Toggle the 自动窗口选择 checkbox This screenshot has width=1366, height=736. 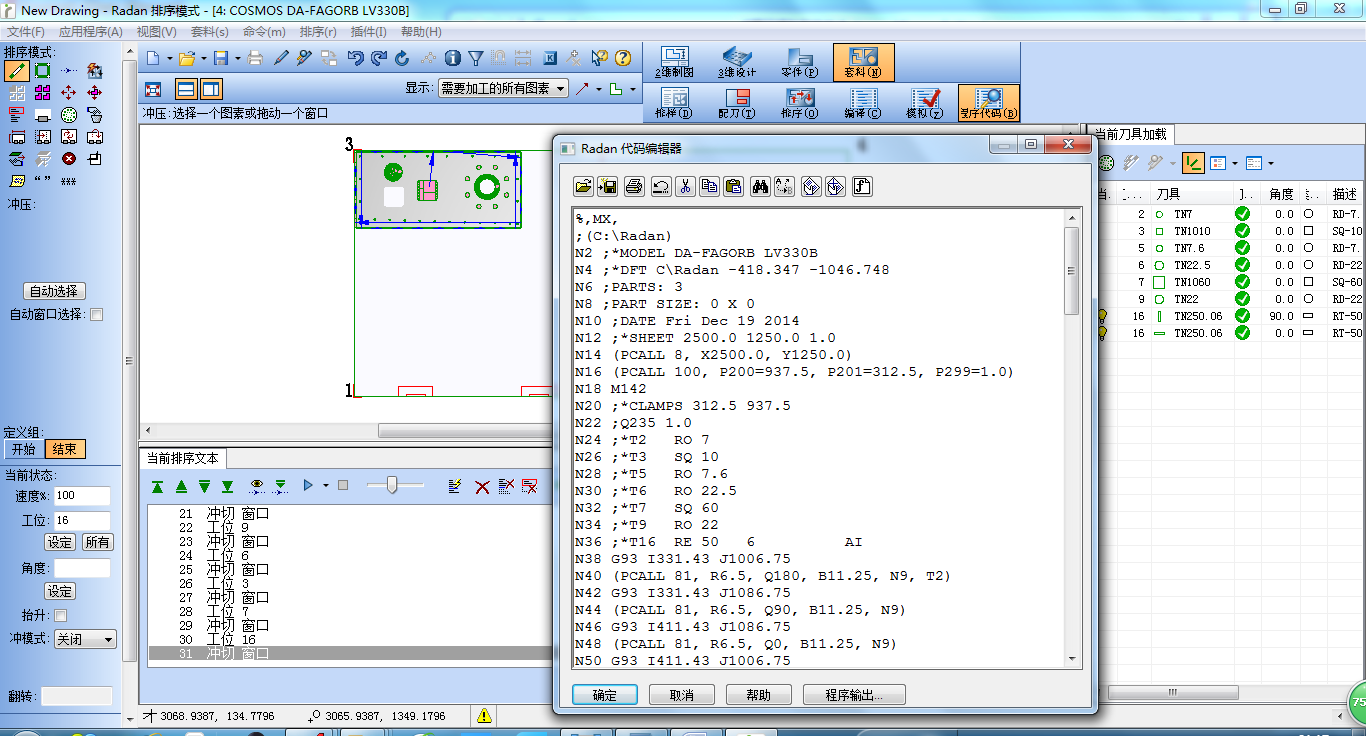97,315
